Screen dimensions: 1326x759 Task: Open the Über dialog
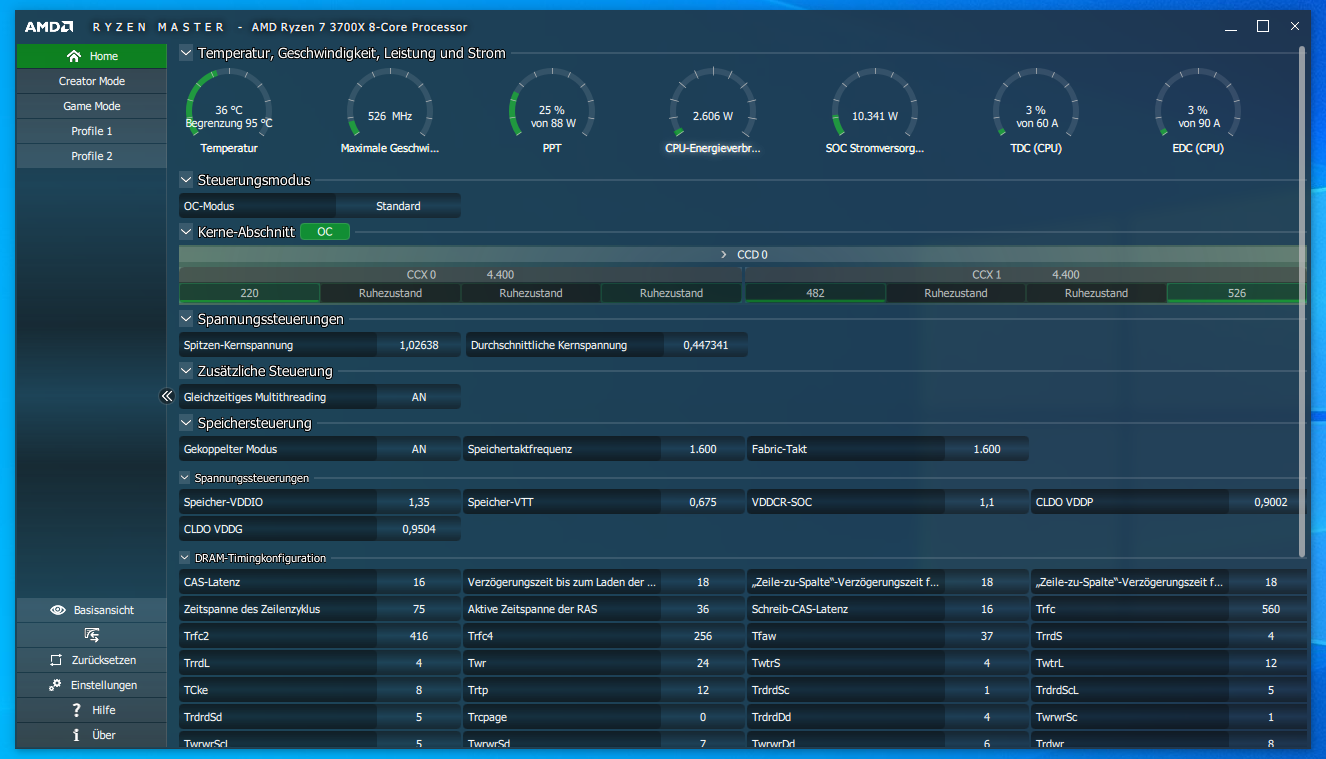click(92, 735)
